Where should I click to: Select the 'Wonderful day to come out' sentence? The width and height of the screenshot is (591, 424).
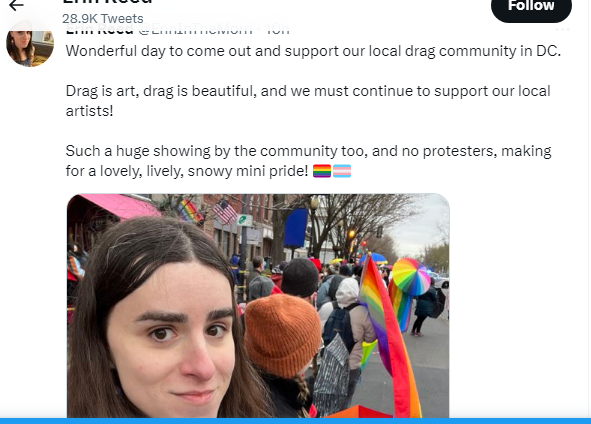point(313,51)
